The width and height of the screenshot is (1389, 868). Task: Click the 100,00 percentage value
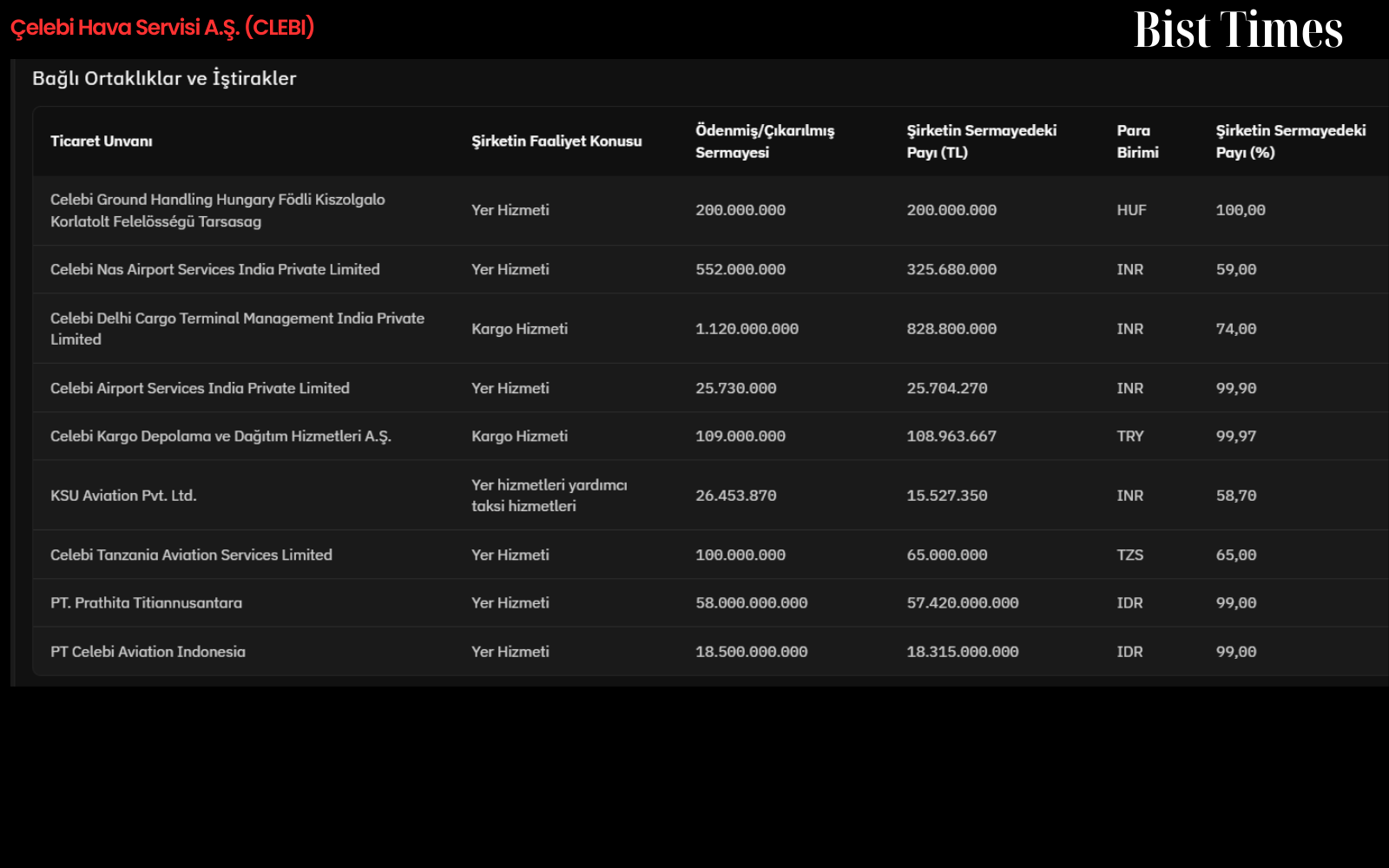1241,210
